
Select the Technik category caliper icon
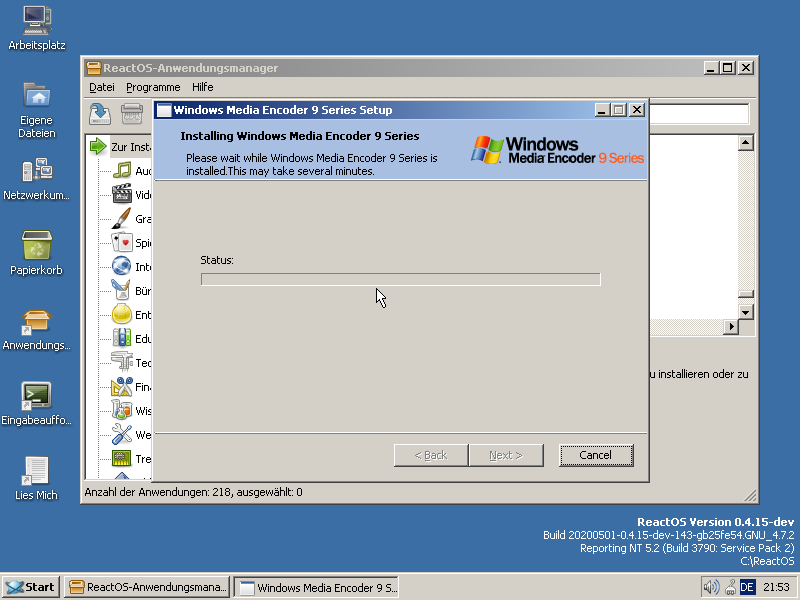click(x=122, y=362)
